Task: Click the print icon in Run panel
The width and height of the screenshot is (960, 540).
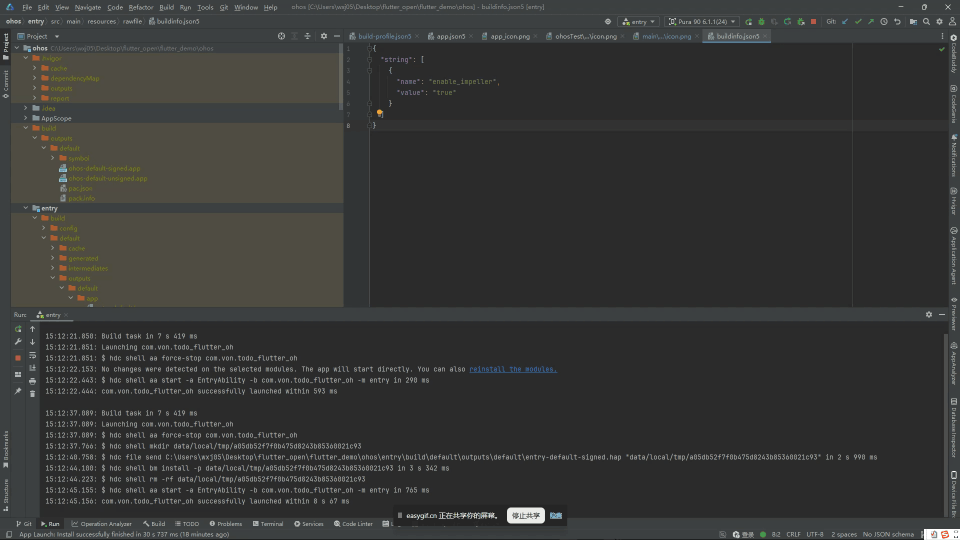Action: coord(32,381)
